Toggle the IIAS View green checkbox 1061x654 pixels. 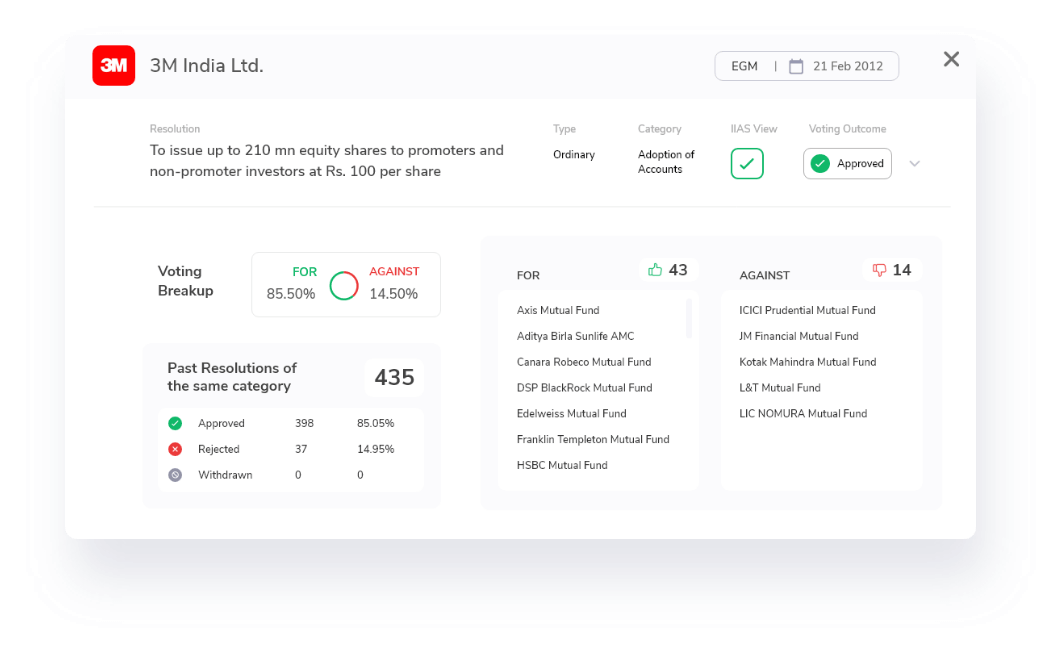[x=747, y=164]
